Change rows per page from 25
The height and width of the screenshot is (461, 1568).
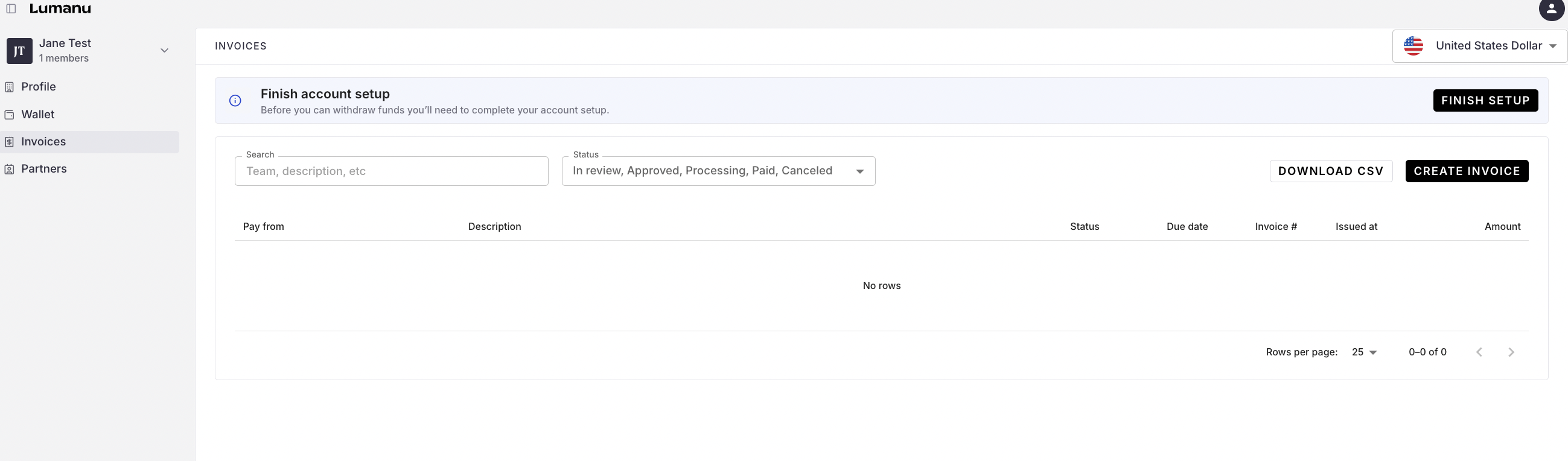point(1363,352)
